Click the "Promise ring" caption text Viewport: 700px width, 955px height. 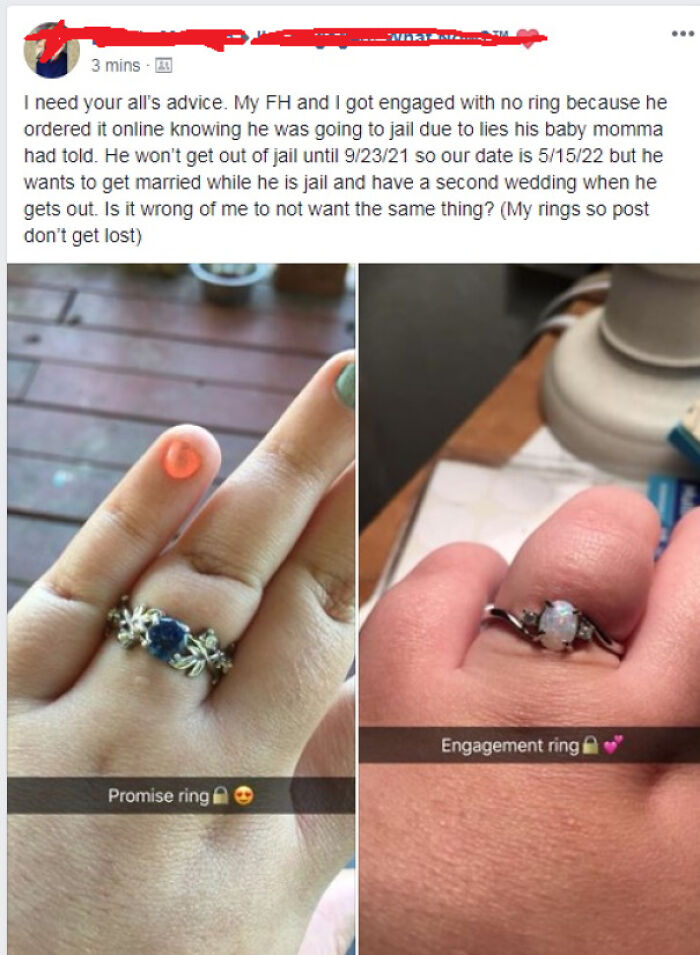pyautogui.click(x=158, y=795)
